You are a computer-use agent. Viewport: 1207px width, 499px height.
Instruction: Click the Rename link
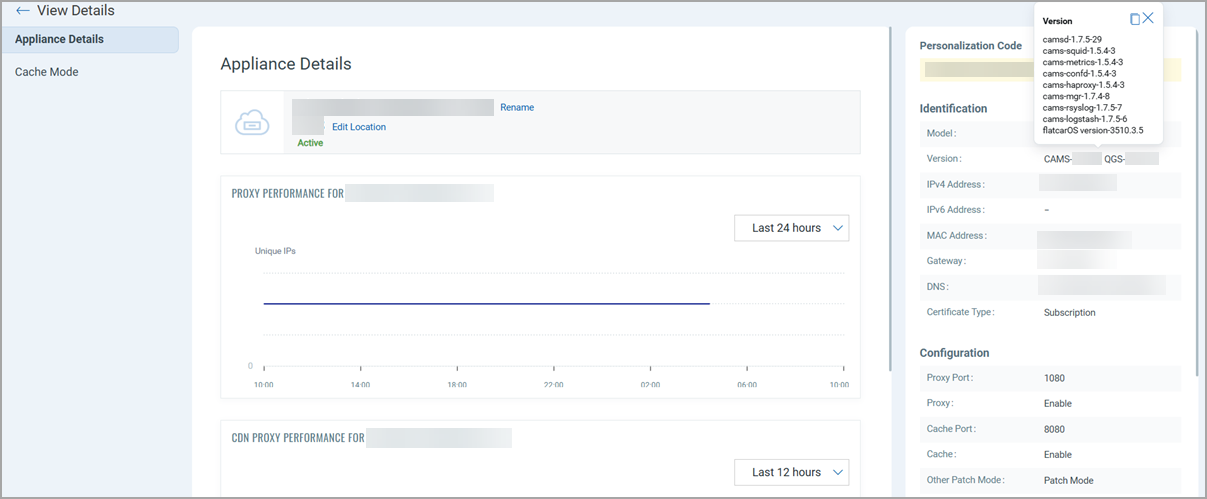click(517, 107)
